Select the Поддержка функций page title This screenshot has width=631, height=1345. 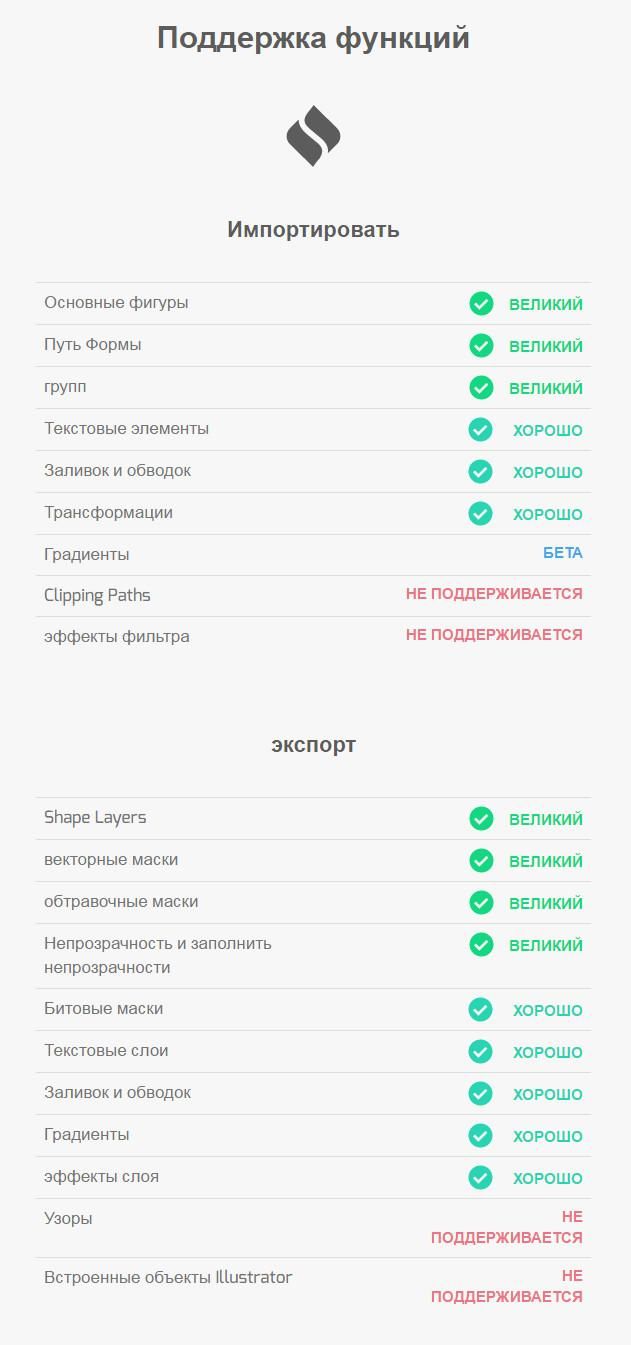pyautogui.click(x=313, y=39)
